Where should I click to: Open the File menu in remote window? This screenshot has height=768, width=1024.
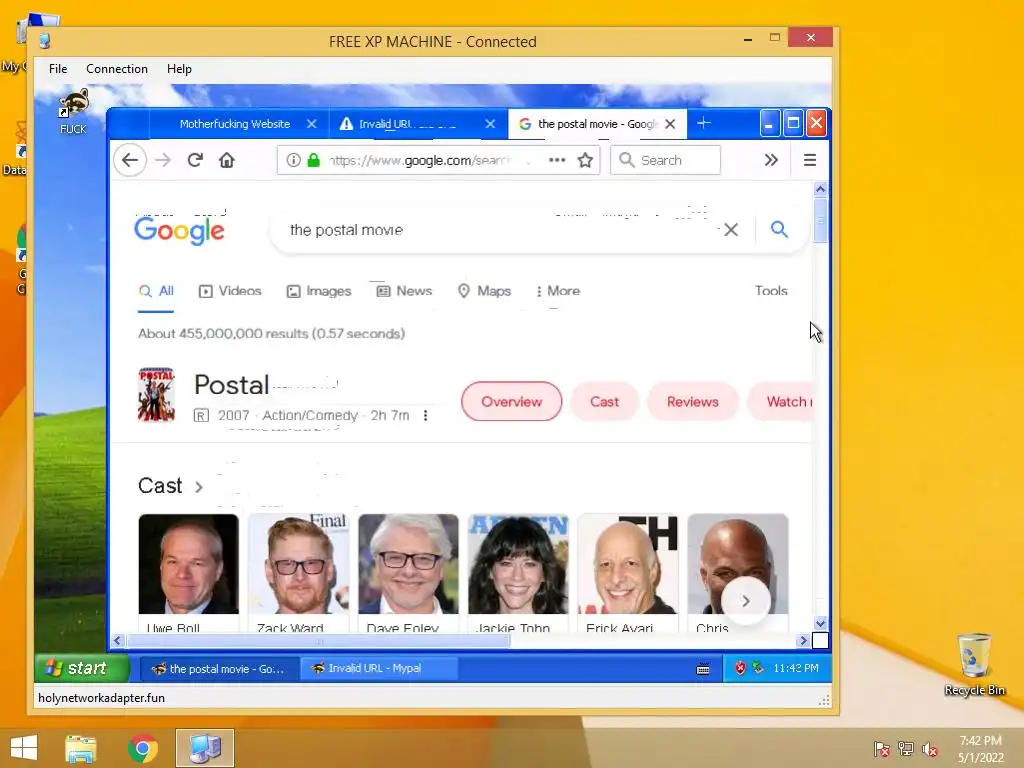(57, 69)
